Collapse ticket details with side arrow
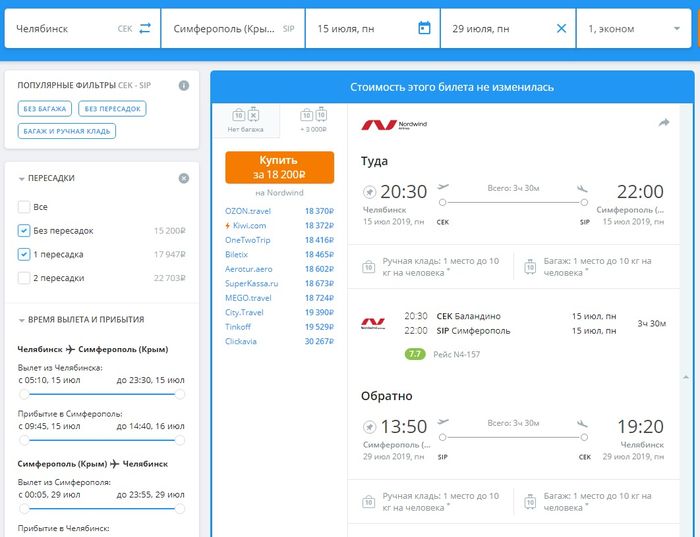700x537 pixels. tap(686, 377)
